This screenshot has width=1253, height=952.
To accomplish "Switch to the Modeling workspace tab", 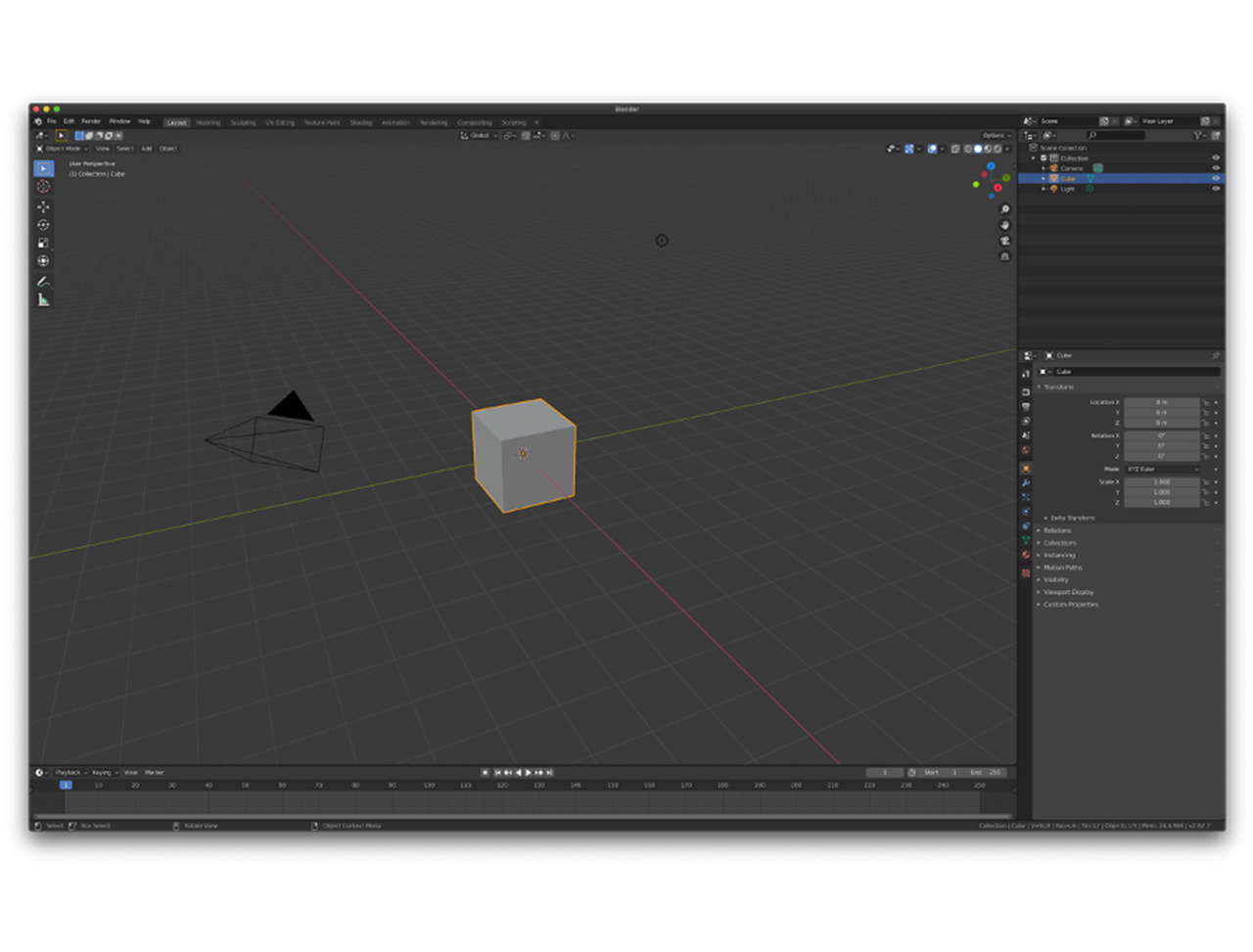I will tap(209, 123).
